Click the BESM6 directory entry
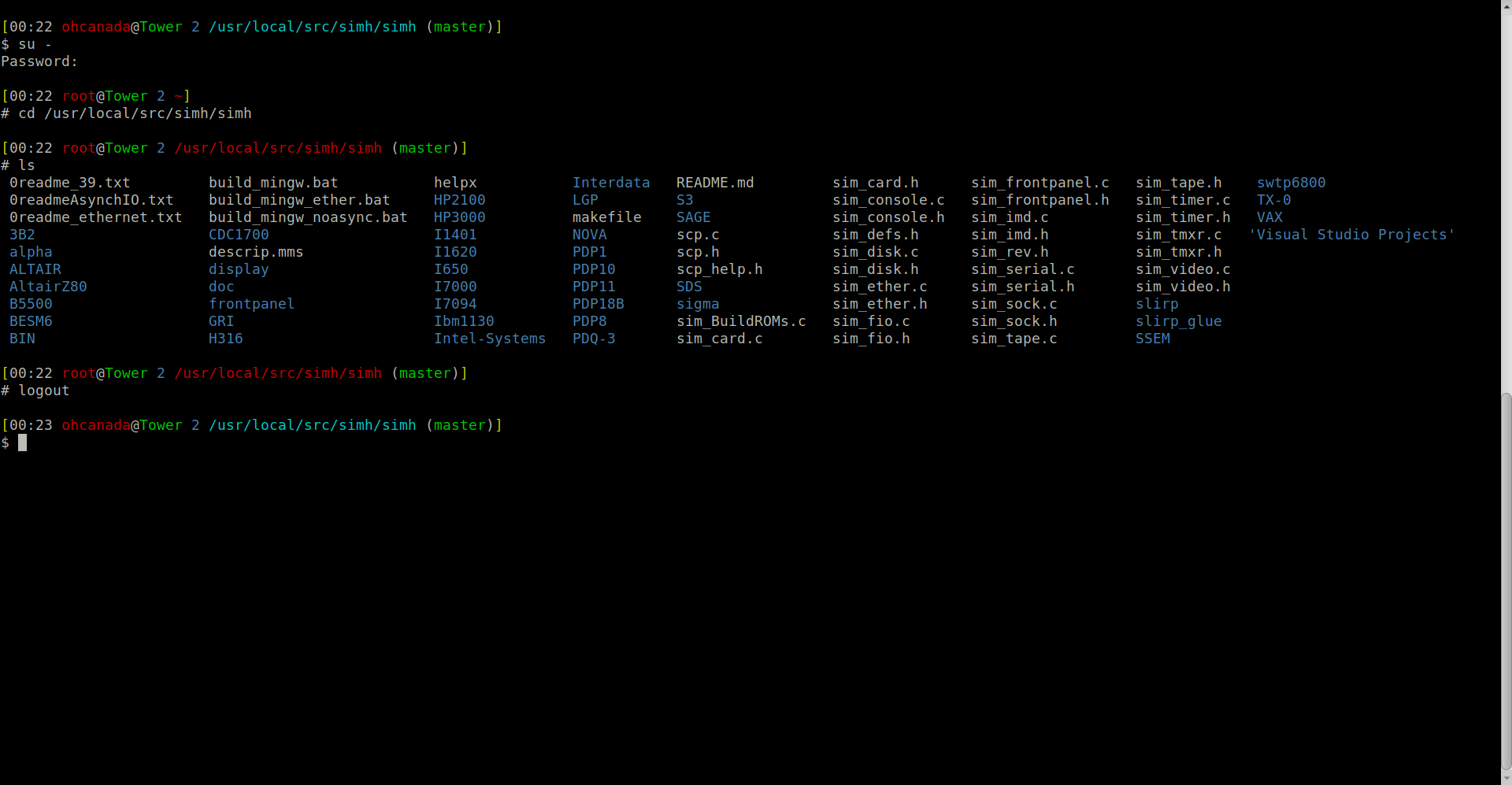Viewport: 1512px width, 785px height. click(x=31, y=321)
